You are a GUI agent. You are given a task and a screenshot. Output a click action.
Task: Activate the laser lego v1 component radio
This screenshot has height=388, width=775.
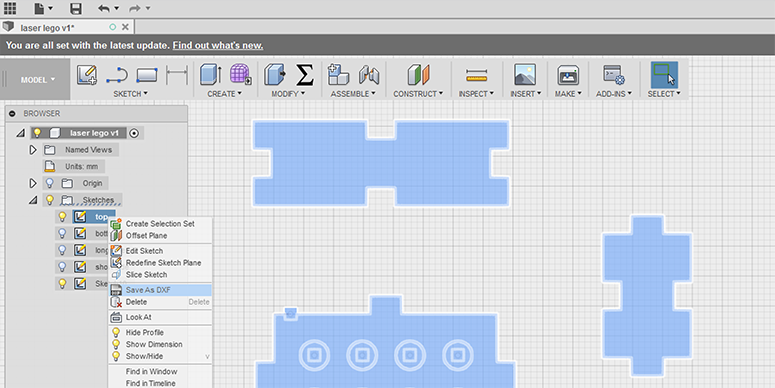[x=134, y=133]
